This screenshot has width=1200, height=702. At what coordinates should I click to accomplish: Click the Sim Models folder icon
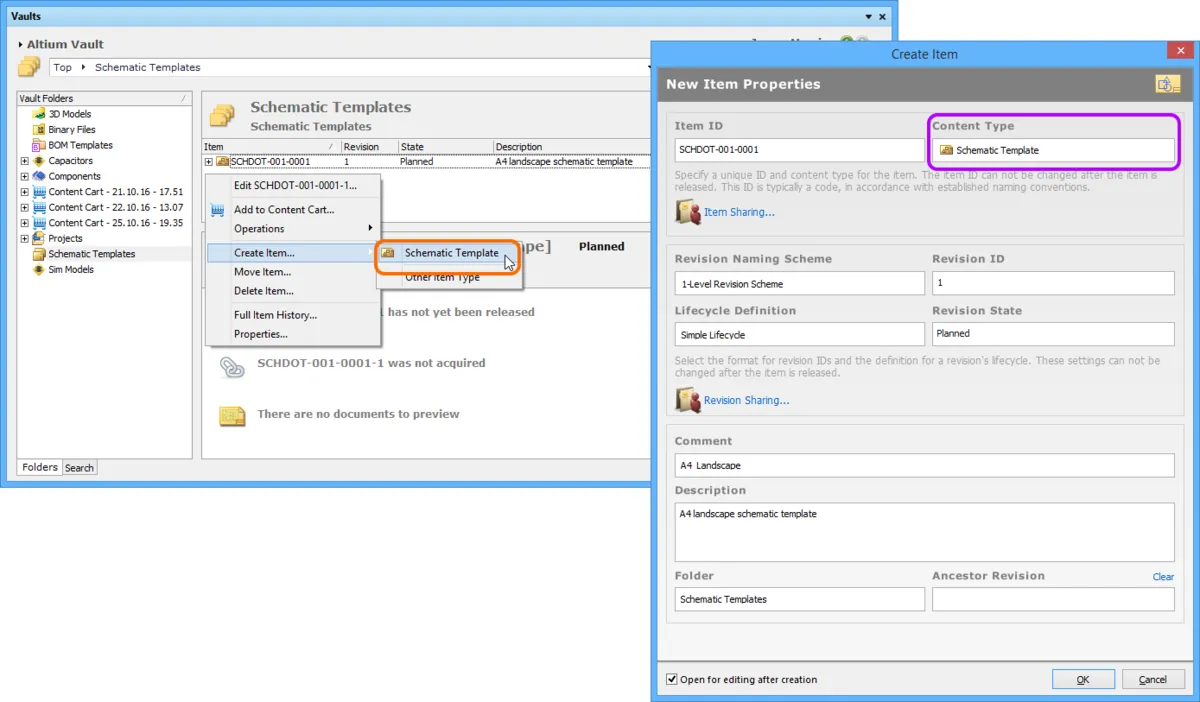[x=39, y=269]
